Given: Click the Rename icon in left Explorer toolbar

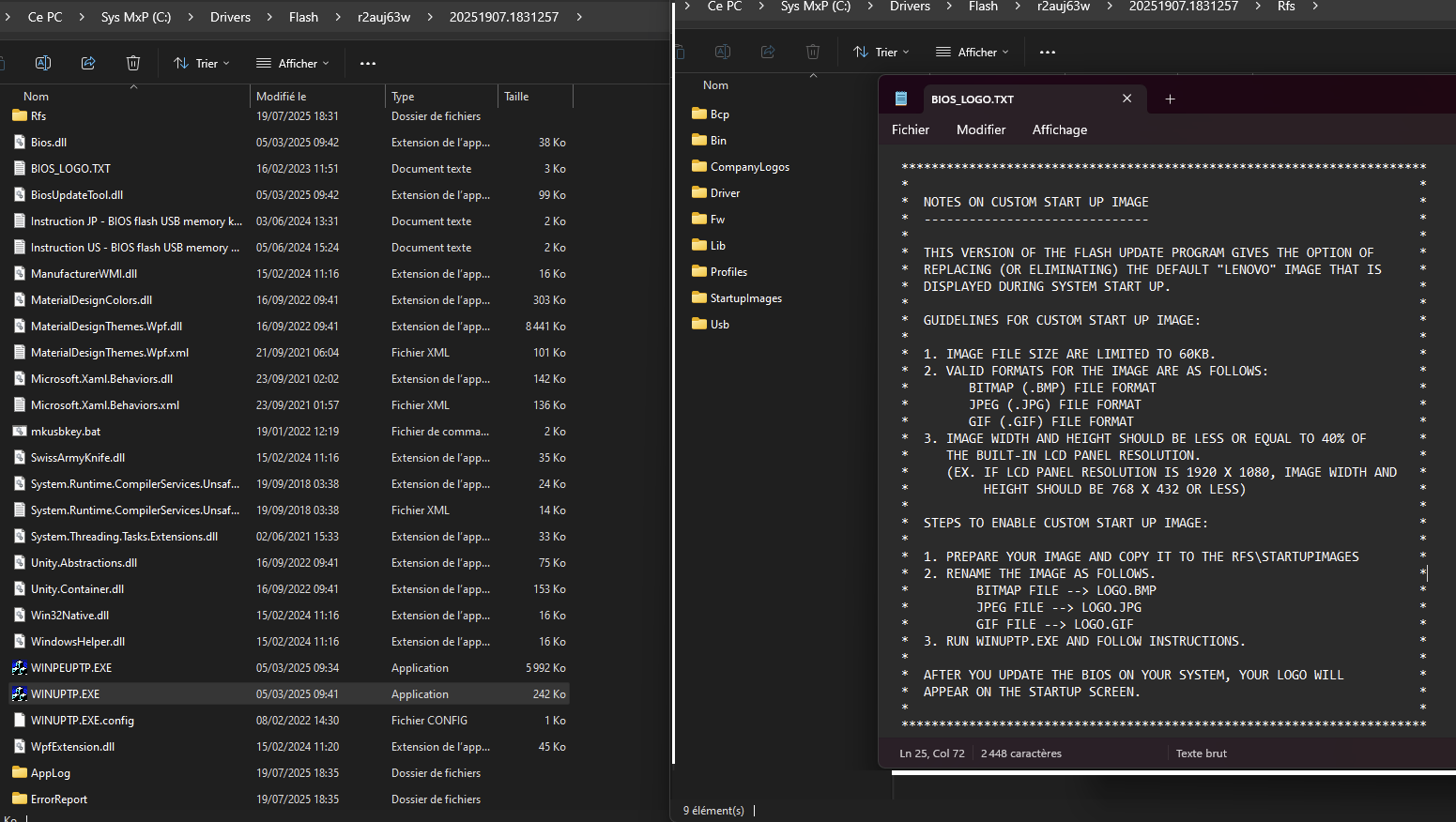Looking at the screenshot, I should [x=43, y=63].
